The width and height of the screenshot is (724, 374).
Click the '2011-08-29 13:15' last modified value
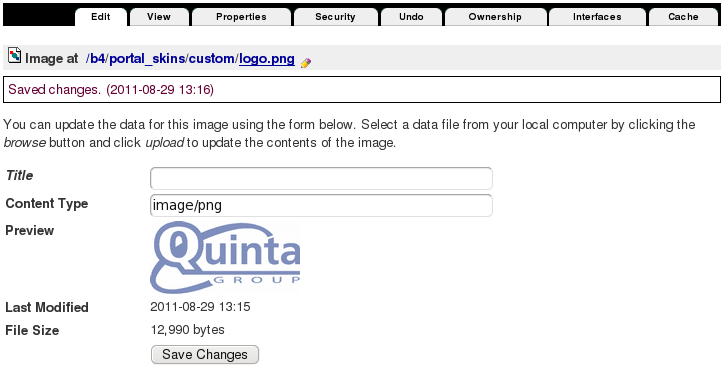(x=200, y=307)
